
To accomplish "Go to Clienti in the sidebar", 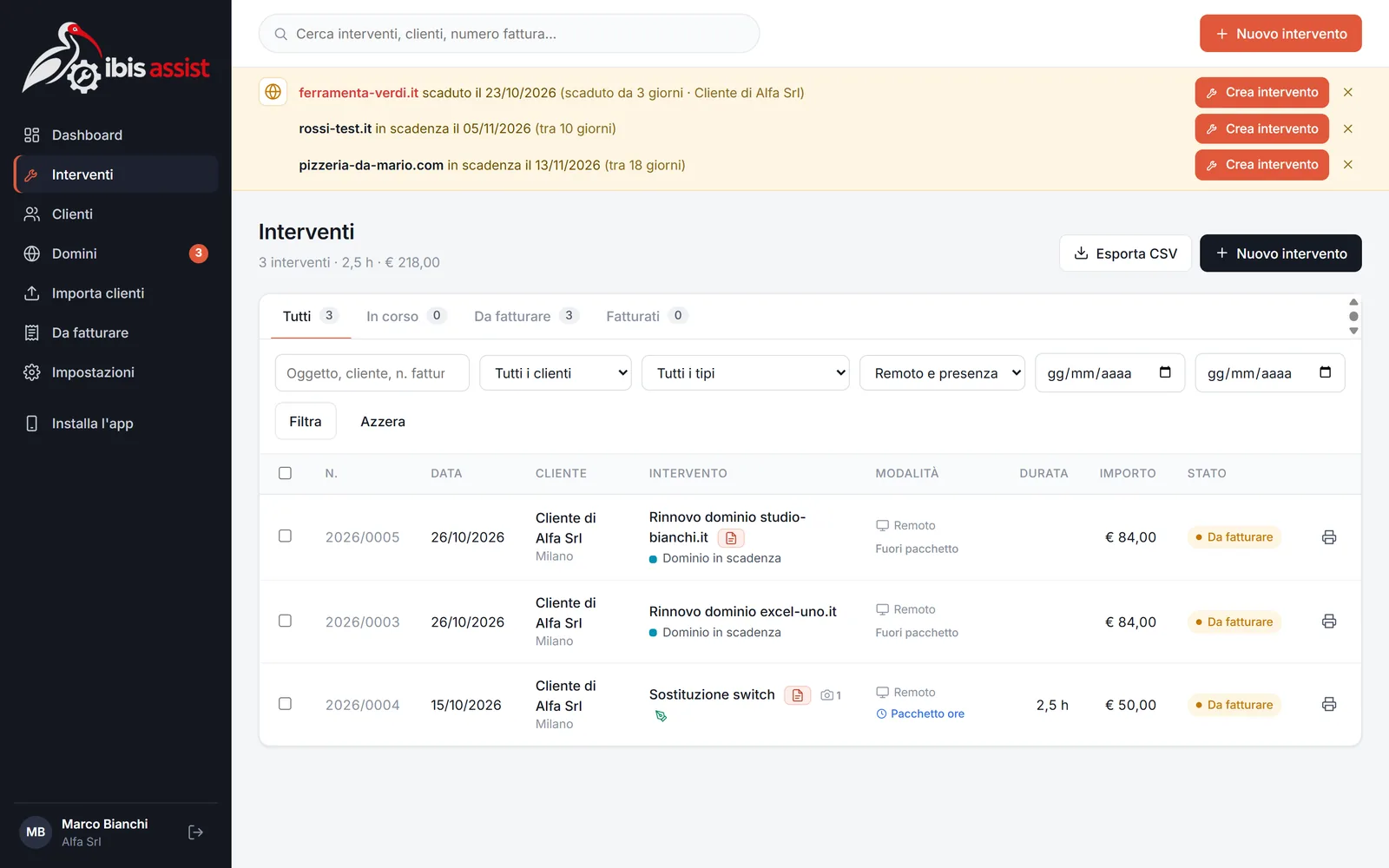I will tap(115, 214).
